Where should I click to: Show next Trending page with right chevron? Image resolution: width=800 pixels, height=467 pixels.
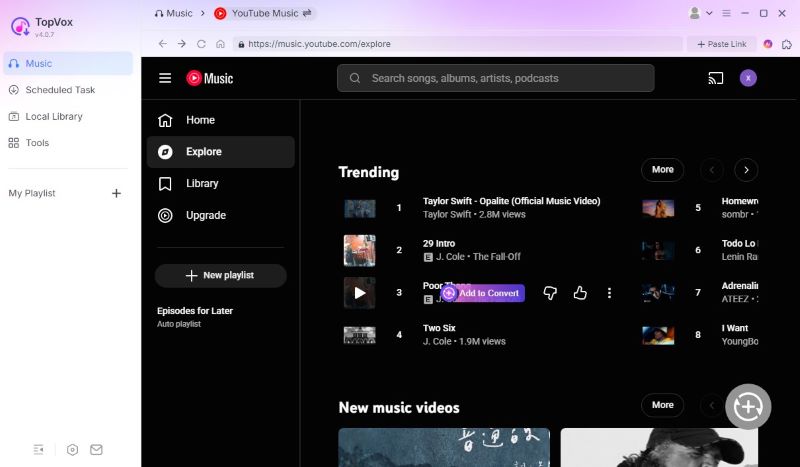(x=746, y=170)
